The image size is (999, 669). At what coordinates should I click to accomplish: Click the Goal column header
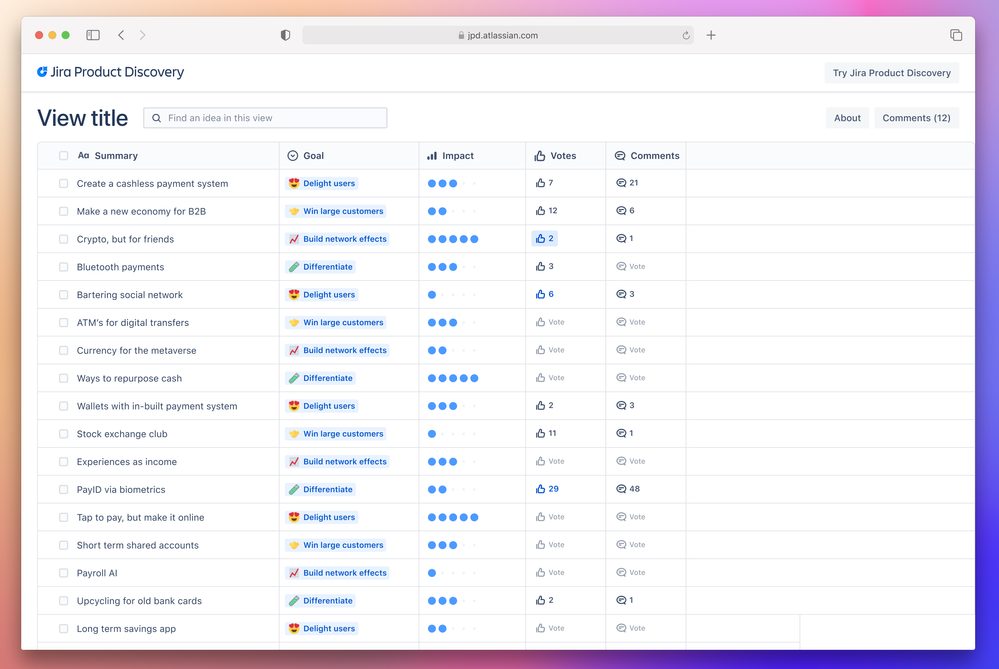pyautogui.click(x=306, y=155)
